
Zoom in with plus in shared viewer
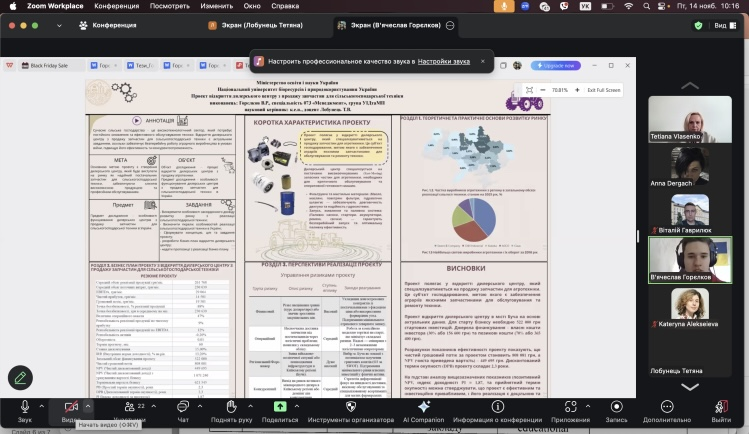point(577,90)
